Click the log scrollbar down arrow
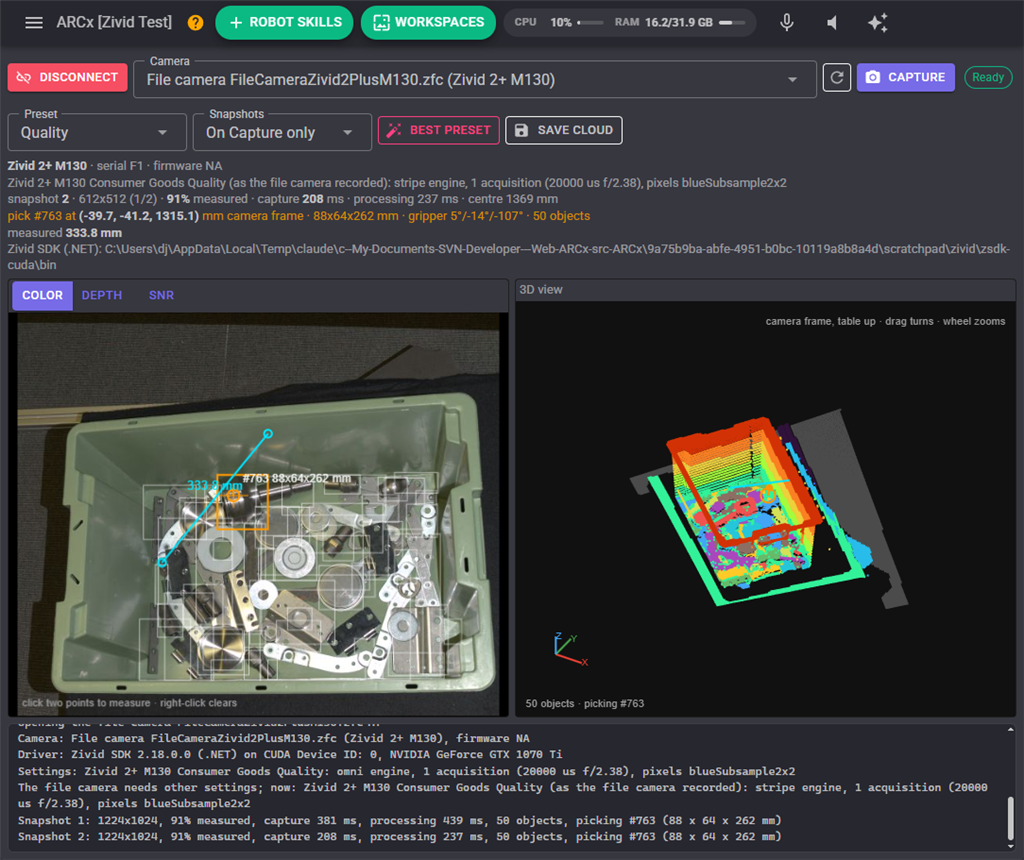The height and width of the screenshot is (860, 1024). pyautogui.click(x=1010, y=847)
